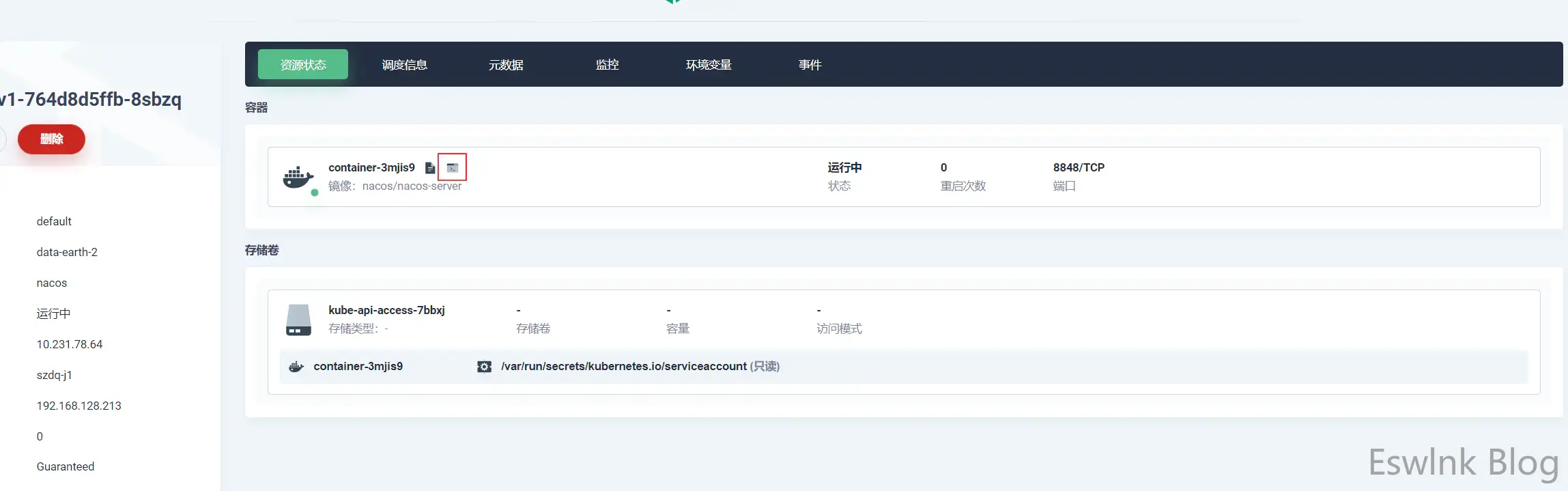
Task: Open the terminal for container-3mjis9
Action: [x=452, y=167]
